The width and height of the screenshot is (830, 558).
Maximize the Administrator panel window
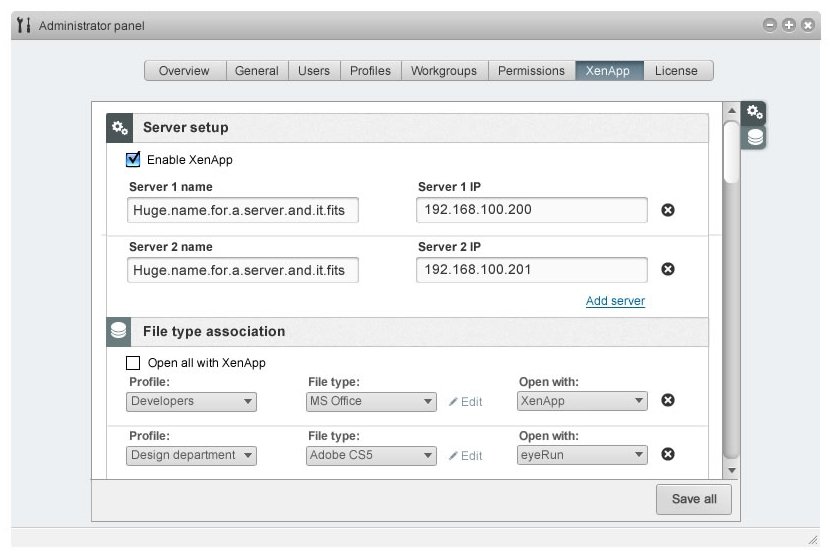pos(789,25)
